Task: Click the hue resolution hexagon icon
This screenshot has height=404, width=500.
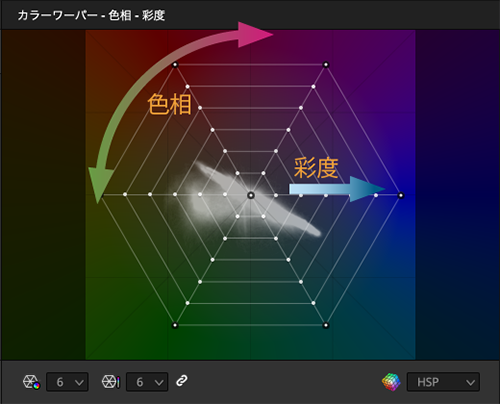Action: click(x=31, y=382)
